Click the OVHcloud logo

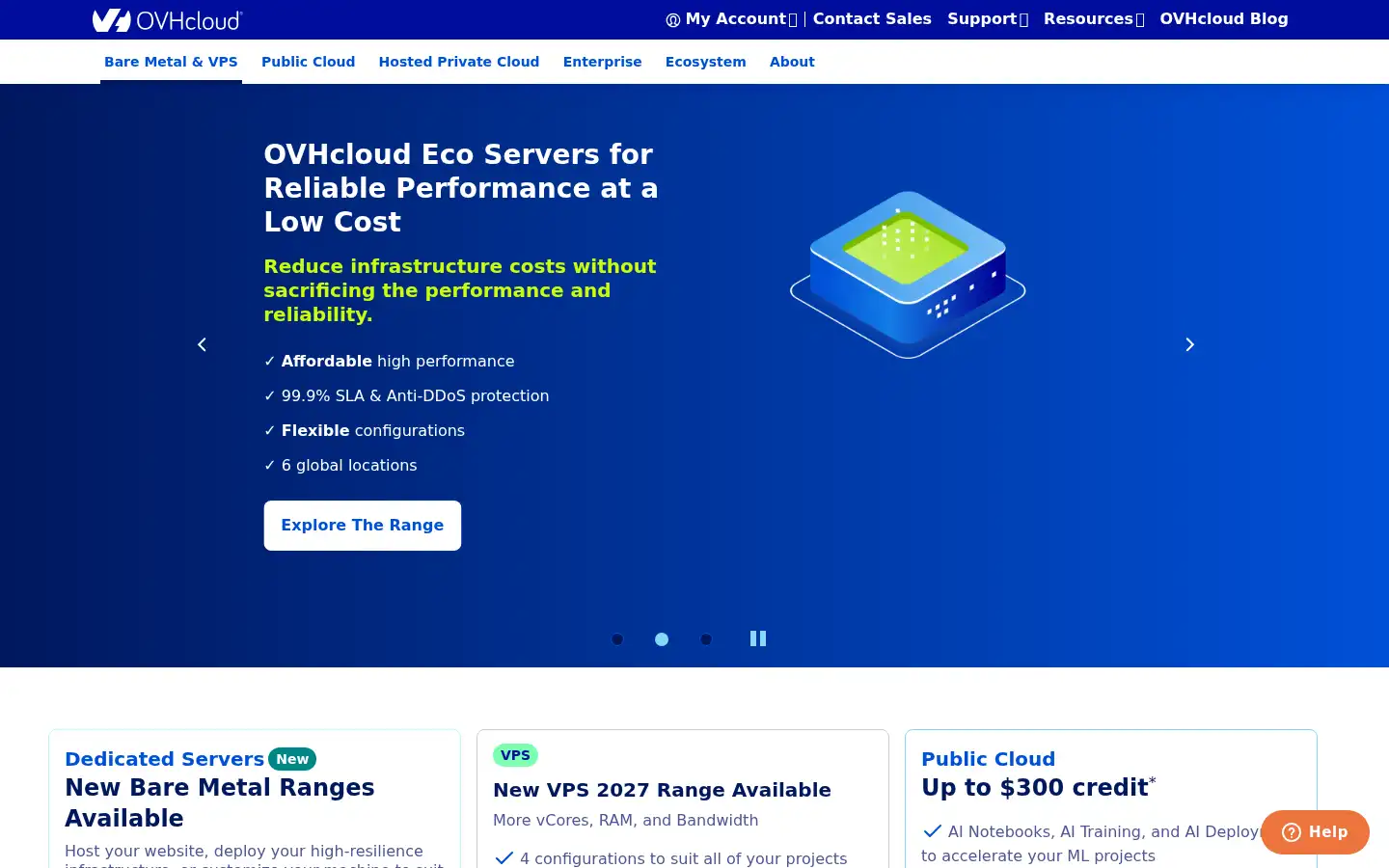(x=168, y=19)
